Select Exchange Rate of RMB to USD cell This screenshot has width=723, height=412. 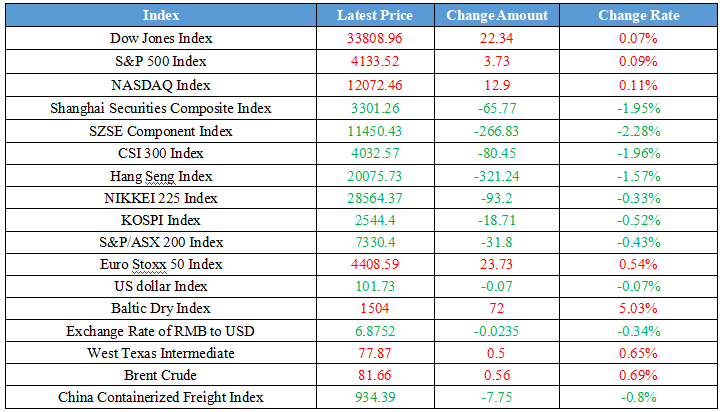162,331
